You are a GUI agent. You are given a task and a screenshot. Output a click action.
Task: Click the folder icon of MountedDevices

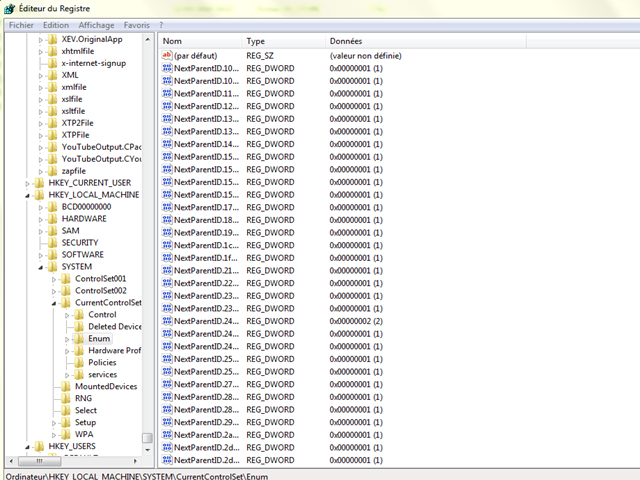[66, 386]
